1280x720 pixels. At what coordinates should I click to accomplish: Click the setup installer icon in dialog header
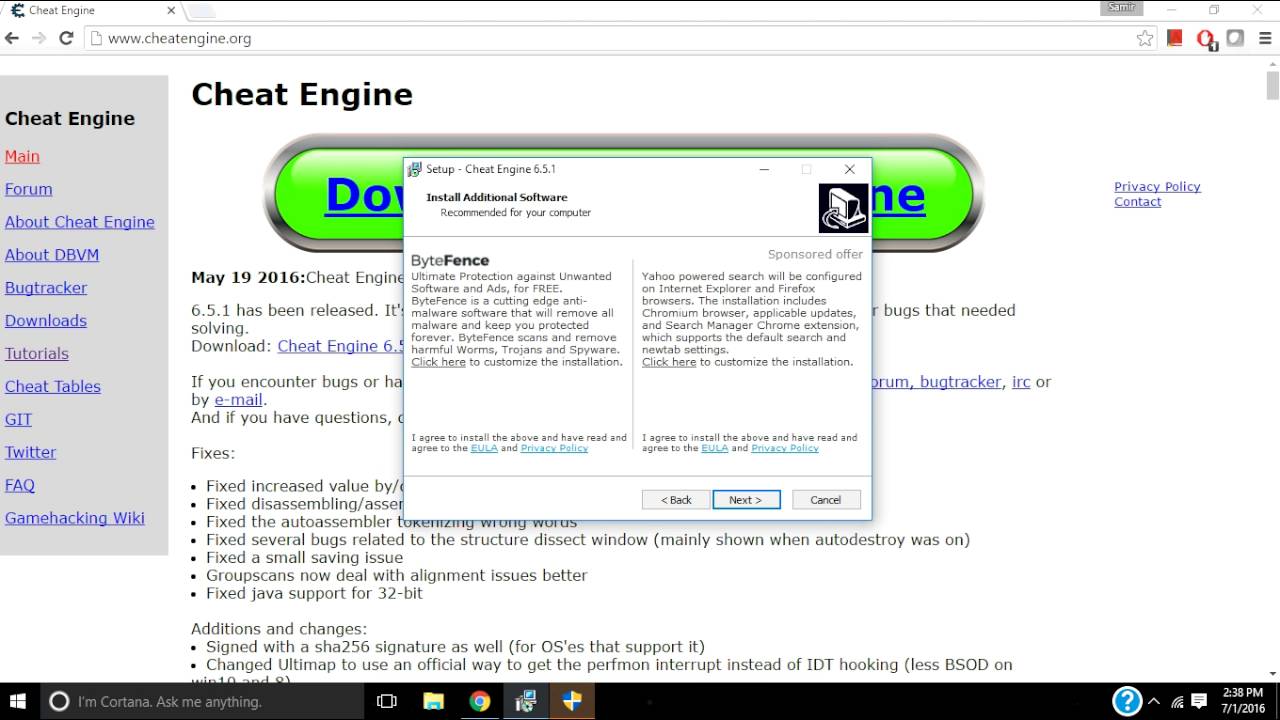click(x=843, y=208)
